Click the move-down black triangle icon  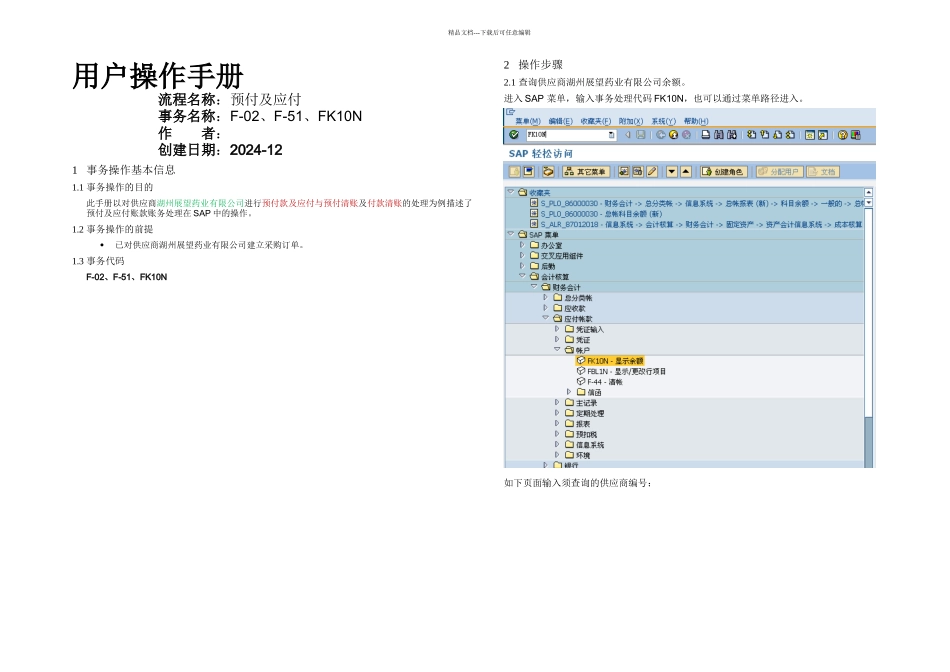[672, 172]
